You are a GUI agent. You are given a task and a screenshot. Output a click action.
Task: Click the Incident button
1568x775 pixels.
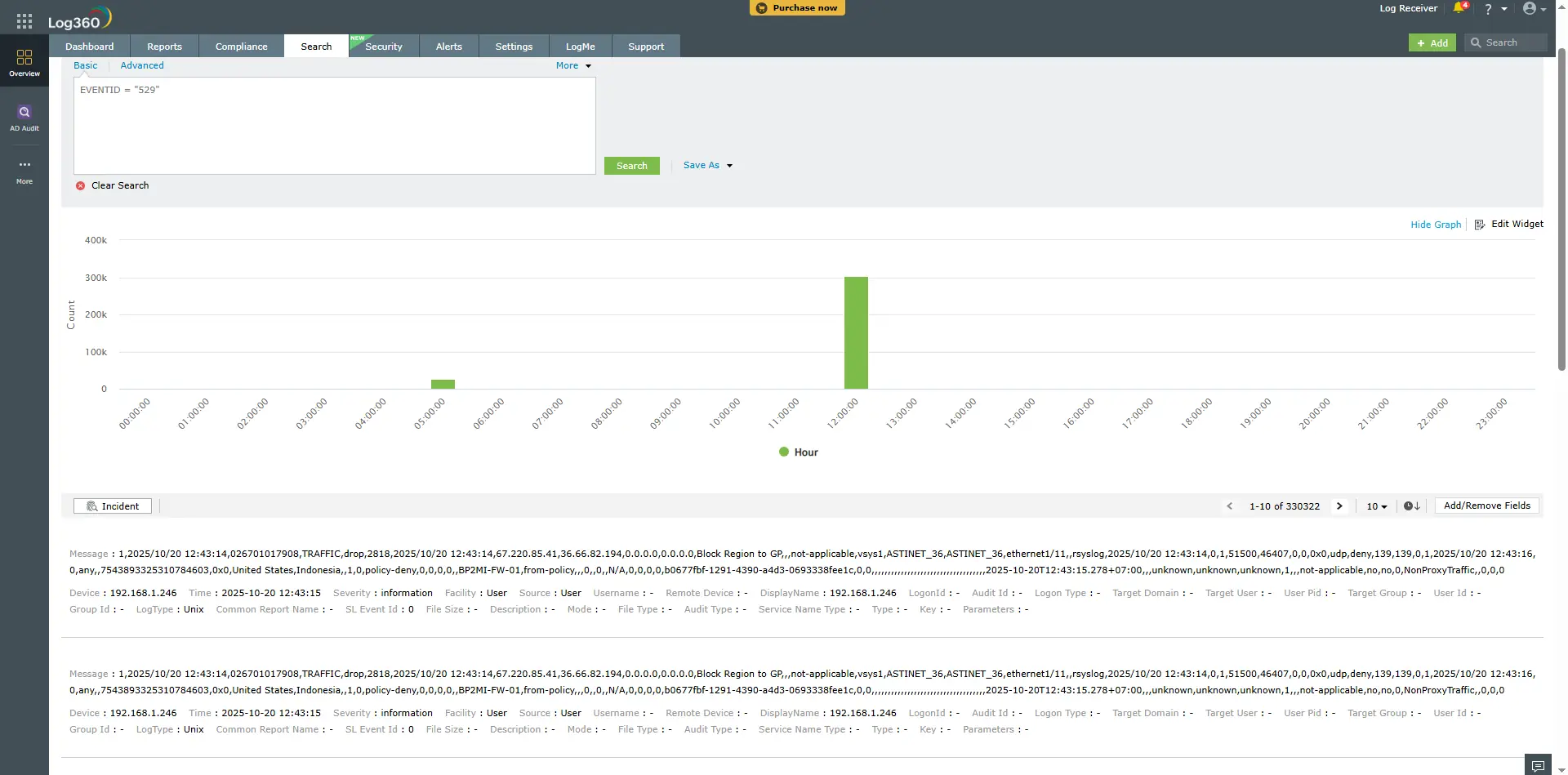113,506
